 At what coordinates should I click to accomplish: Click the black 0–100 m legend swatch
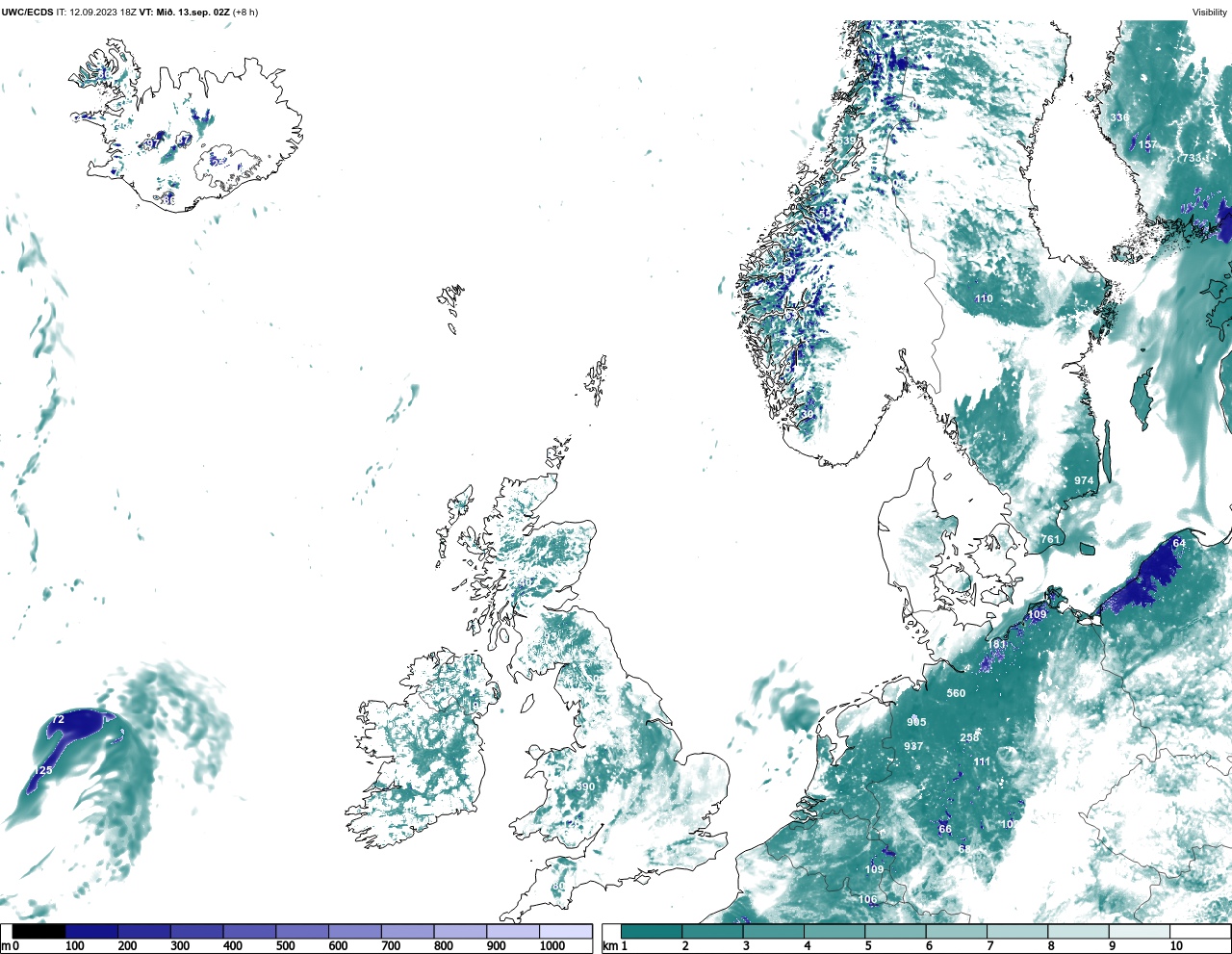point(39,932)
